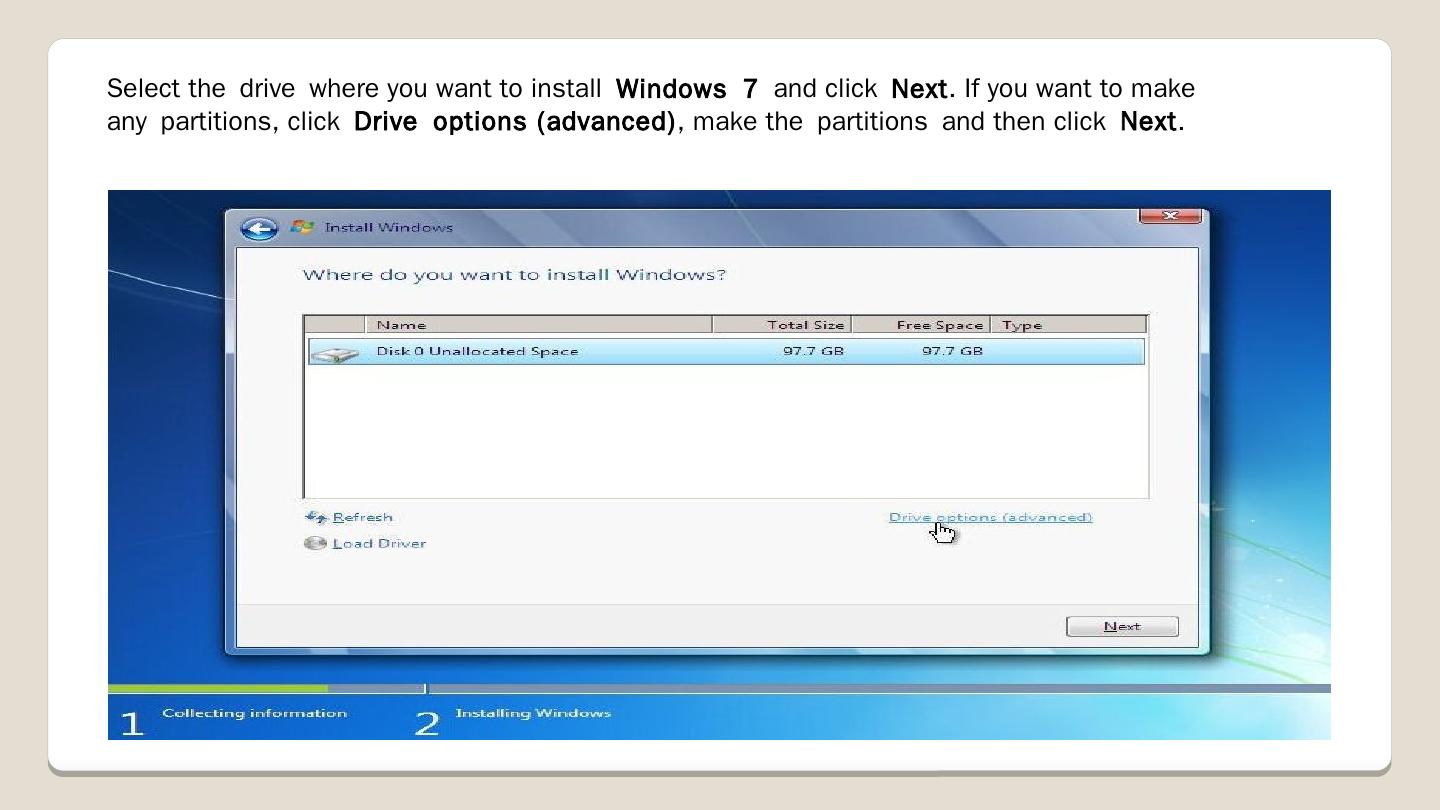Click the Refresh arrows icon
Image resolution: width=1440 pixels, height=810 pixels.
[x=316, y=517]
